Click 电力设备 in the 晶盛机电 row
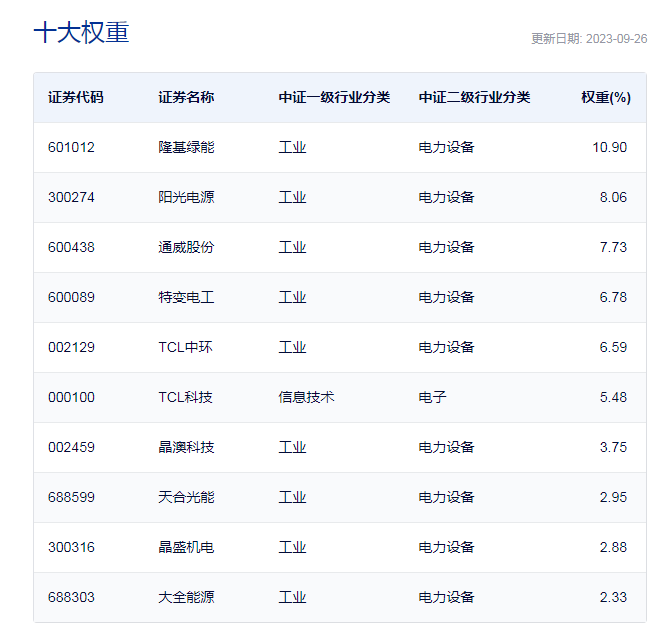 446,547
